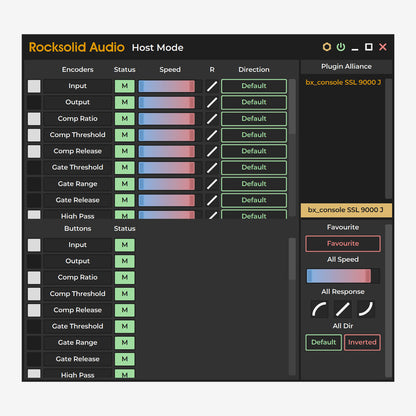This screenshot has height=416, width=416.
Task: Toggle Output encoder M status
Action: [125, 102]
